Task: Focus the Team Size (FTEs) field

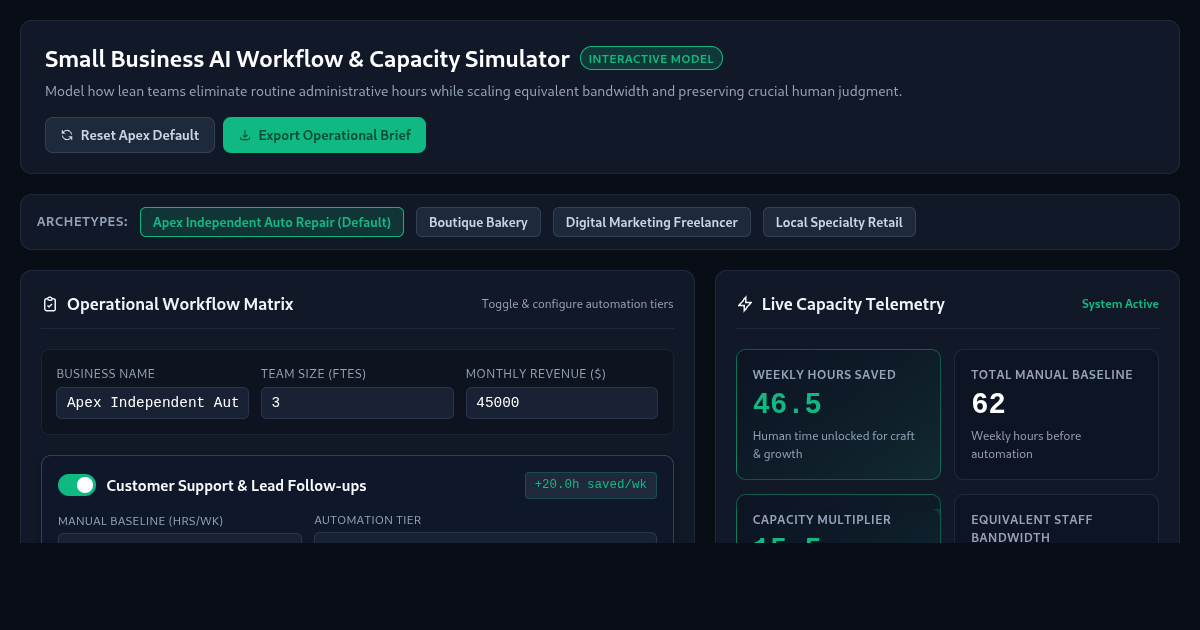Action: pos(357,403)
